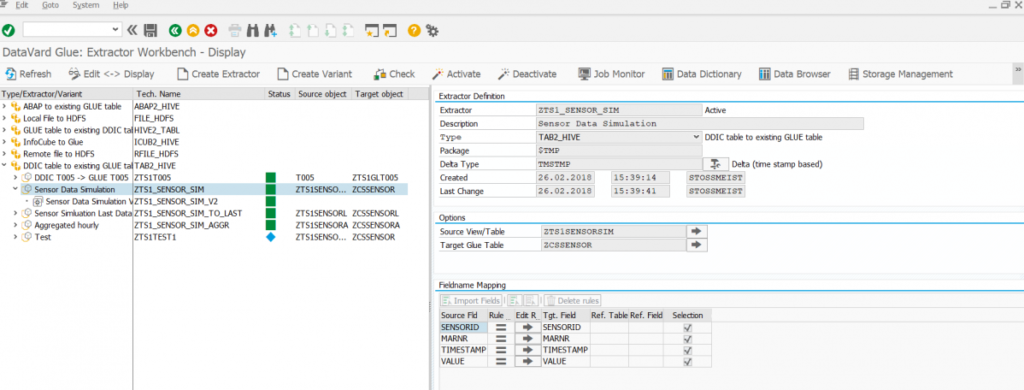The height and width of the screenshot is (390, 1024).
Task: Click the Find Next binoculars-plus icon
Action: 270,30
